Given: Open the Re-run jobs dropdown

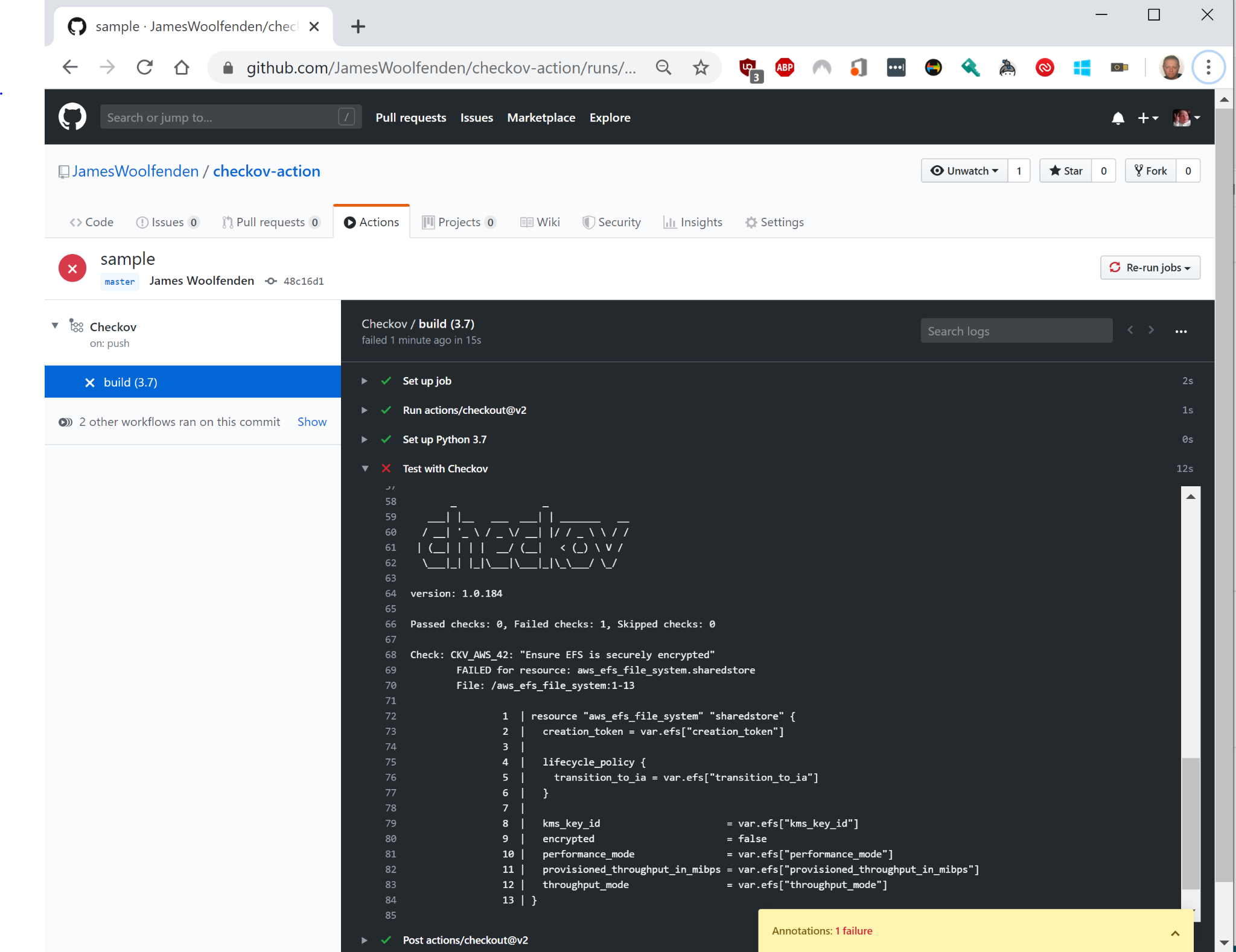Looking at the screenshot, I should click(1150, 267).
